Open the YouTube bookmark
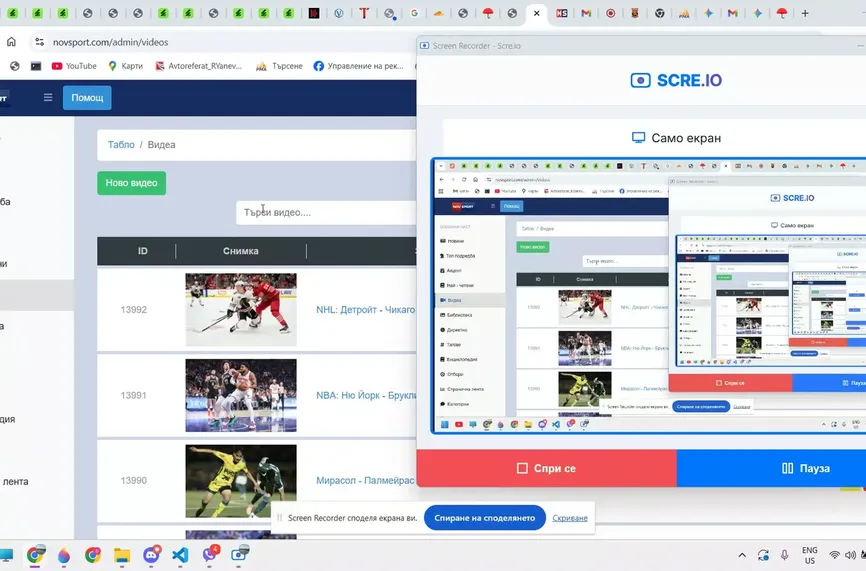866x571 pixels. click(73, 66)
